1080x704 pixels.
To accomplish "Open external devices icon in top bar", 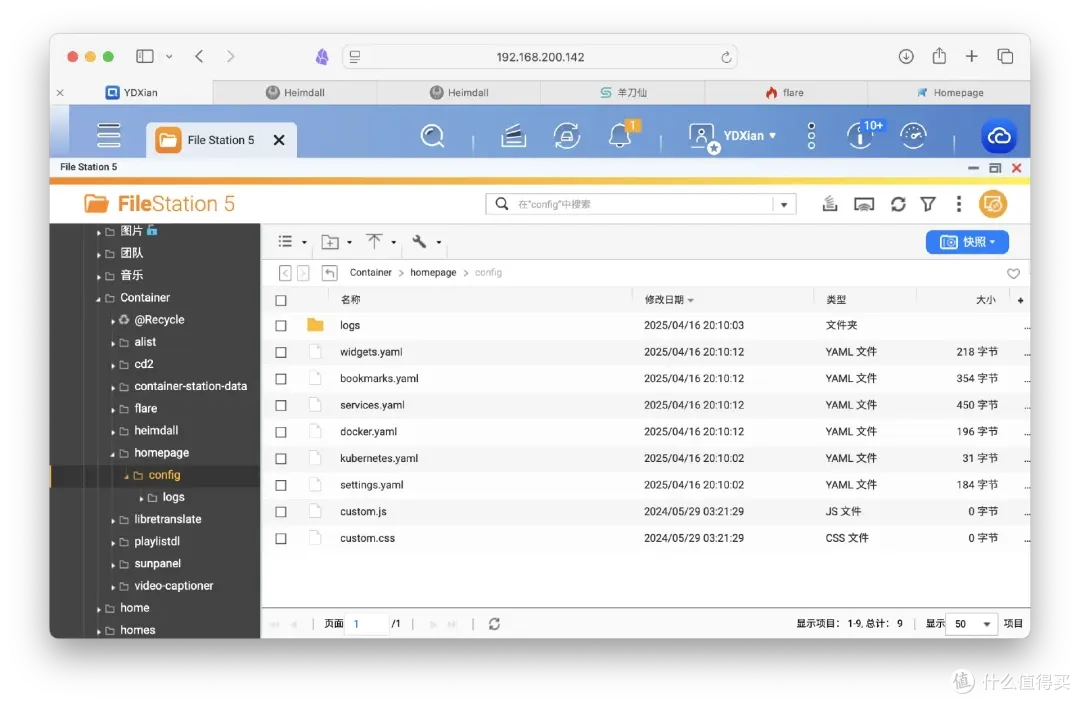I will coord(567,136).
